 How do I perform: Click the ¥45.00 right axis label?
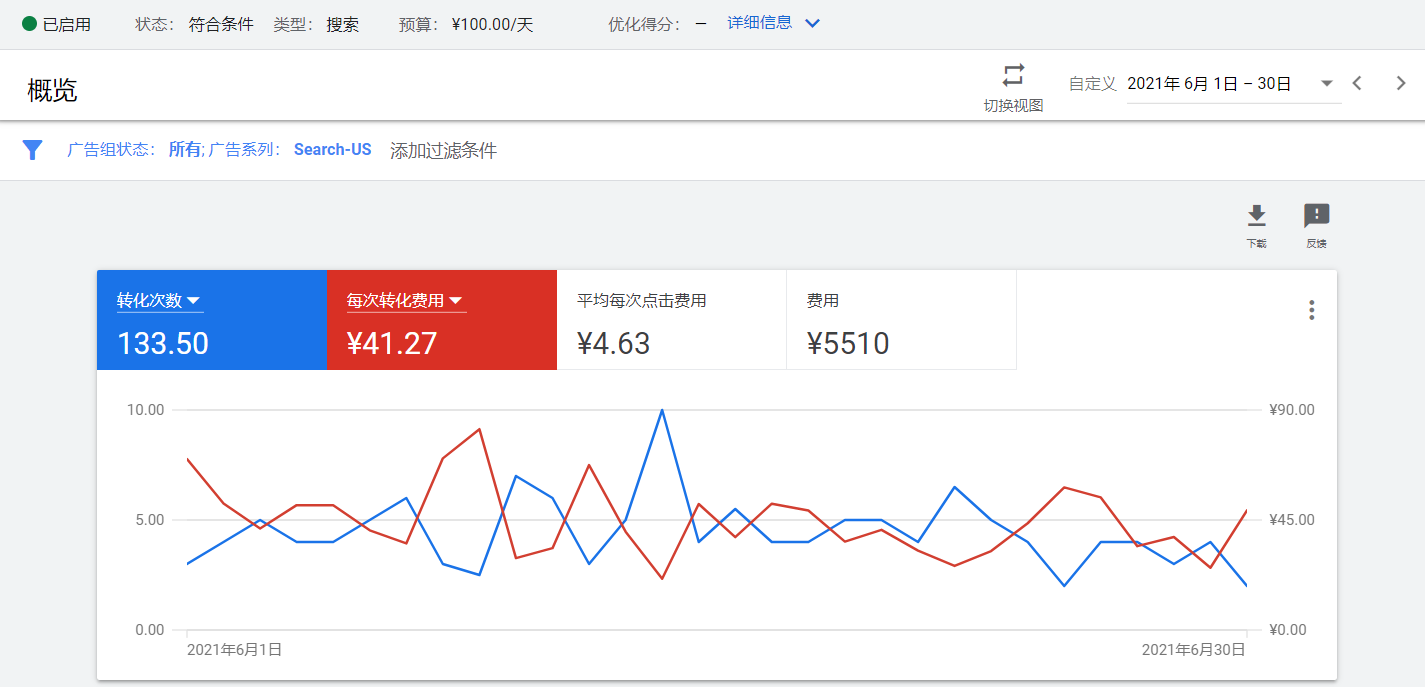coord(1291,520)
